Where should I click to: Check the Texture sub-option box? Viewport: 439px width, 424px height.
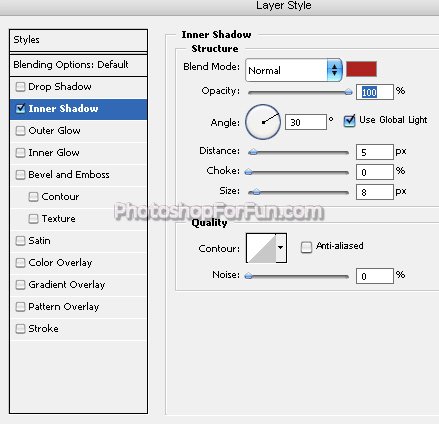point(33,219)
